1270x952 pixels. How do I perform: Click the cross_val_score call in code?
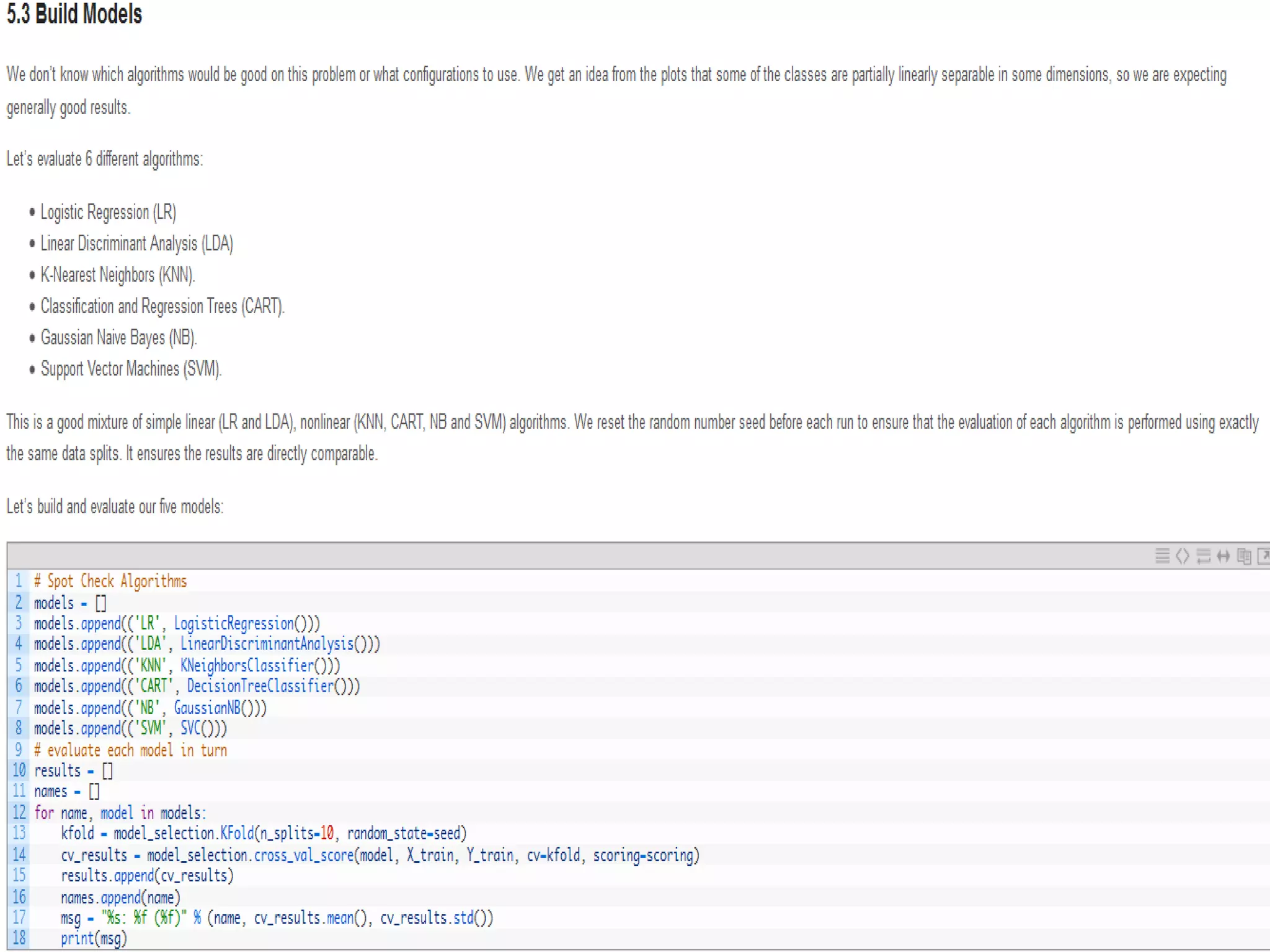[x=303, y=855]
